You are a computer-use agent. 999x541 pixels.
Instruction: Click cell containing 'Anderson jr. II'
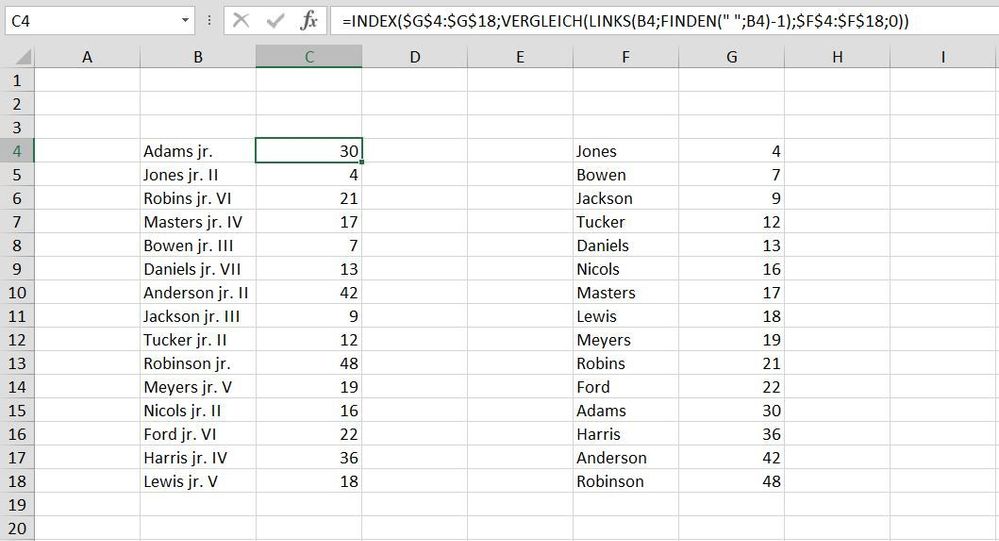[x=198, y=292]
